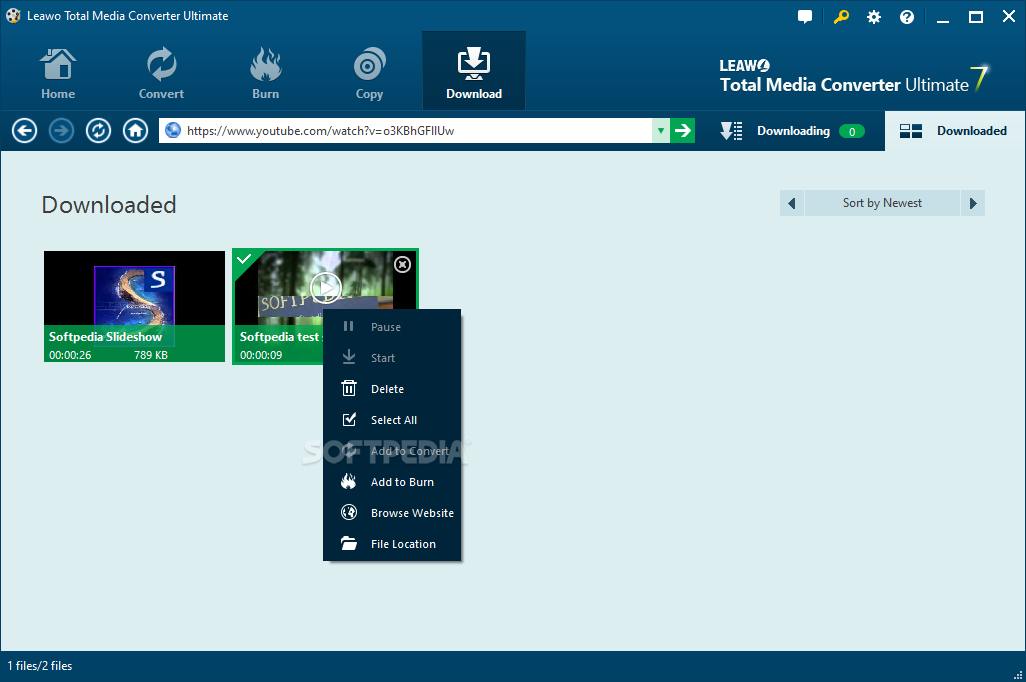Click the green Go arrow button
This screenshot has height=682, width=1026.
682,131
